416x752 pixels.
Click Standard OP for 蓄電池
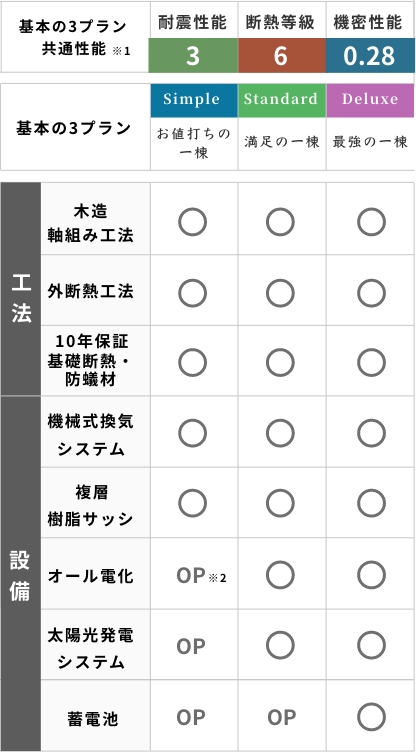pyautogui.click(x=282, y=718)
